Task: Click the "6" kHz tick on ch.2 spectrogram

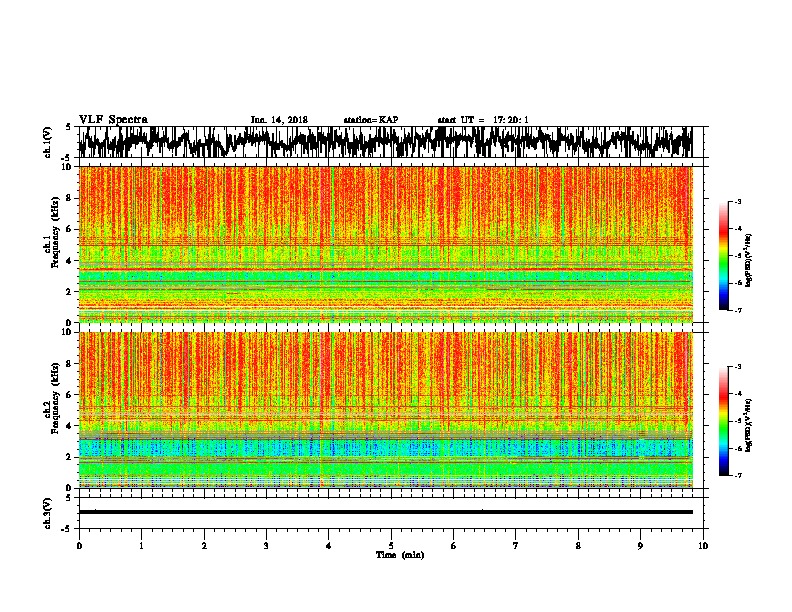Action: click(x=70, y=395)
